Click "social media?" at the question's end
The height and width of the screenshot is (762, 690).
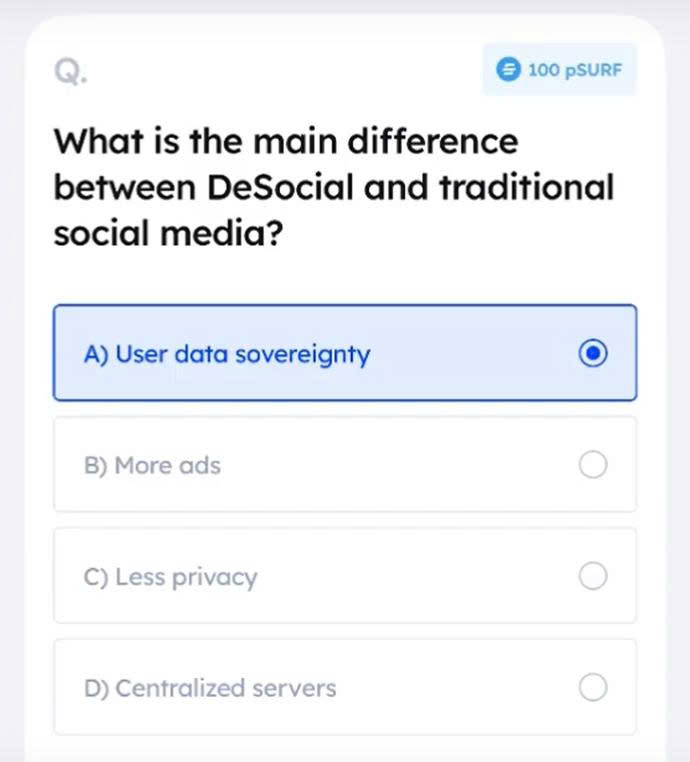coord(166,234)
